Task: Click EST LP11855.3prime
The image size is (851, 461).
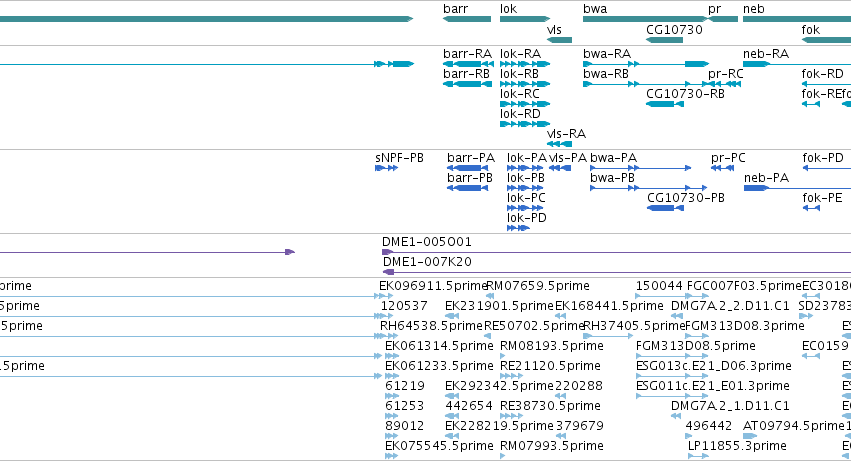Action: click(698, 456)
